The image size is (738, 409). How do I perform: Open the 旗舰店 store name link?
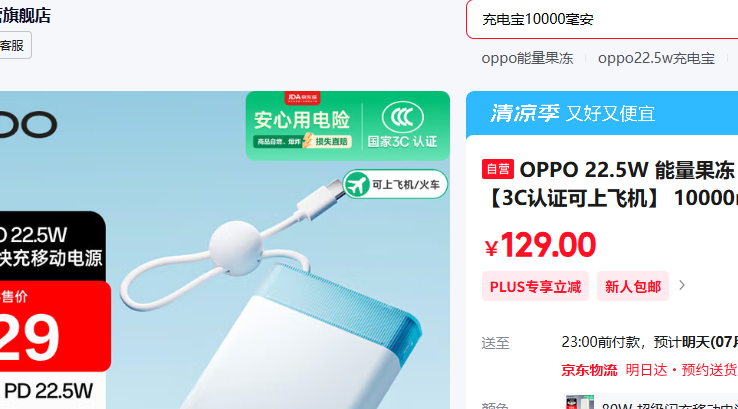coord(24,16)
